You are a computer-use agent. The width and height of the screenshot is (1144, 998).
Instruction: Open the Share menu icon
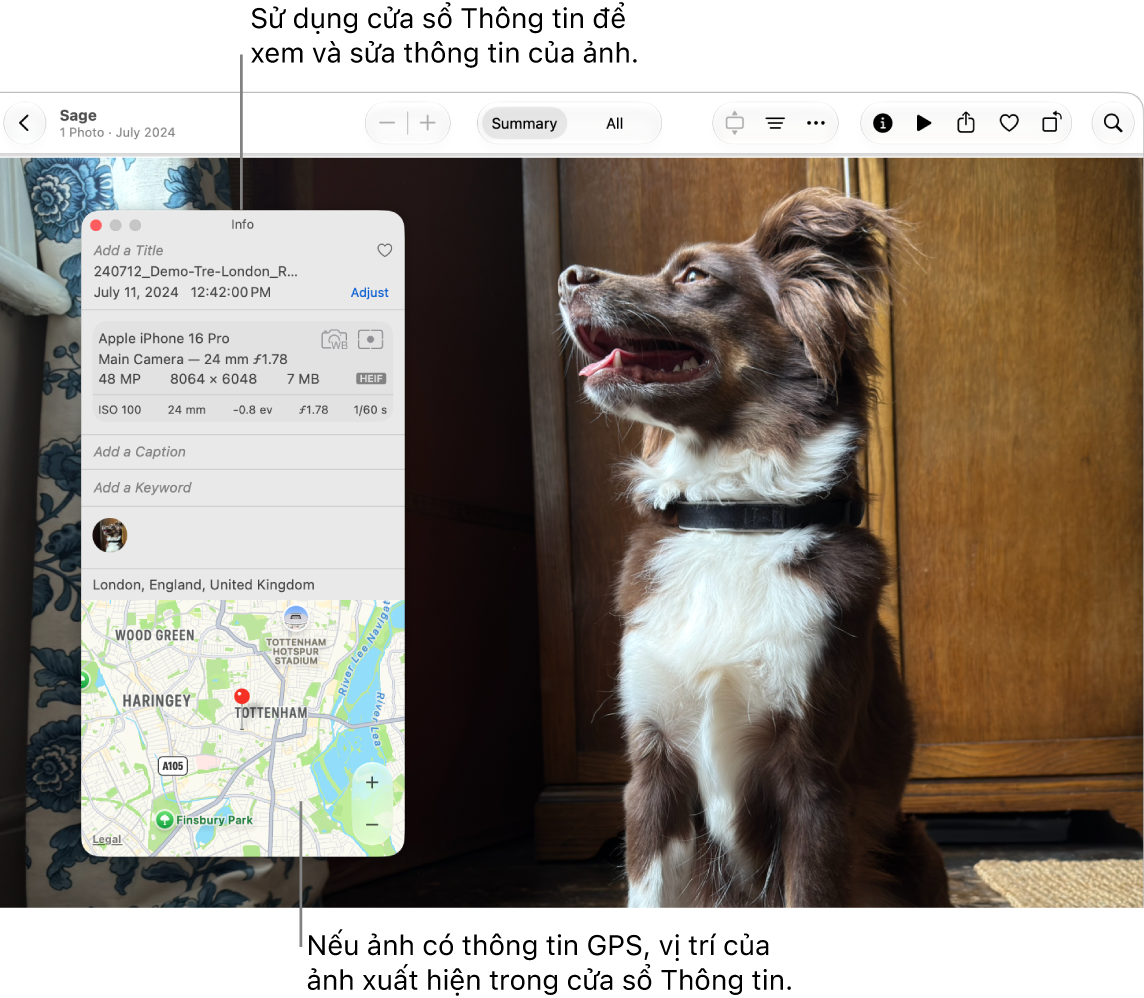tap(965, 123)
